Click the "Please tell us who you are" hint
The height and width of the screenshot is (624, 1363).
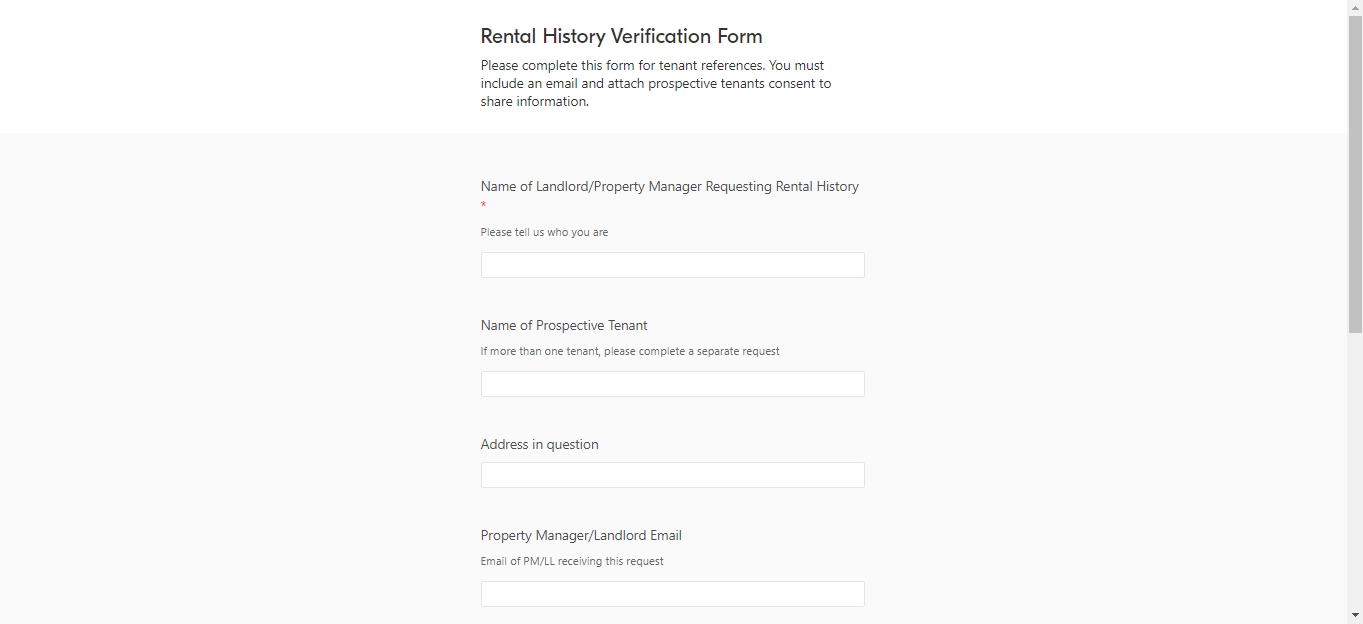click(544, 233)
